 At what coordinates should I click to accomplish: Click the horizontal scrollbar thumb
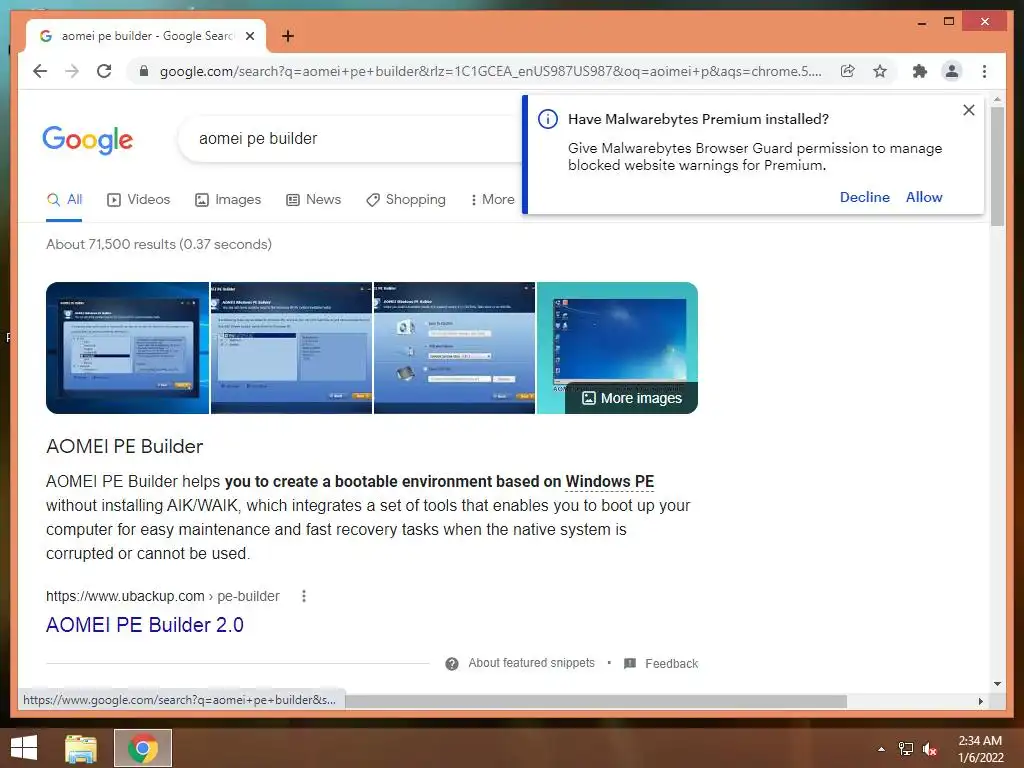[596, 701]
